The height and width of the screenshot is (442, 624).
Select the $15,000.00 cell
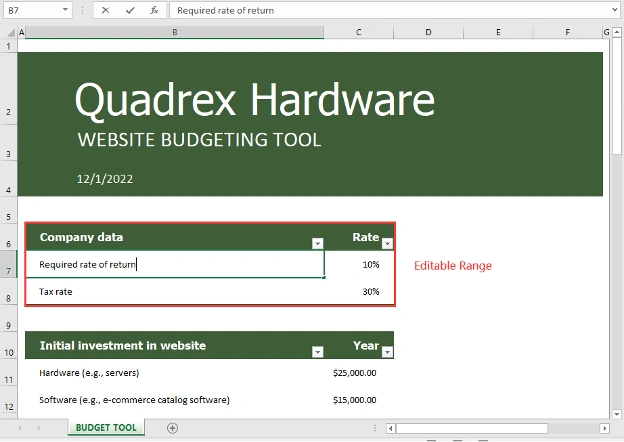tap(359, 400)
